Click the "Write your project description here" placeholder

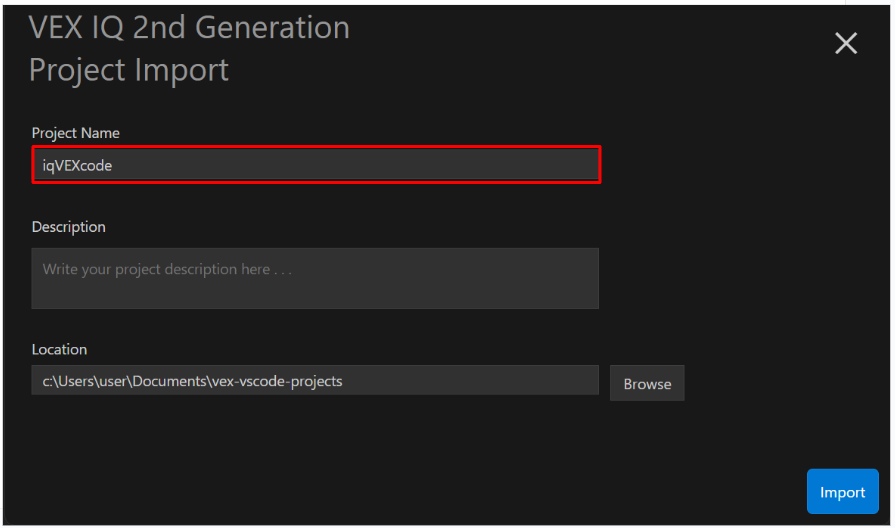pyautogui.click(x=167, y=269)
